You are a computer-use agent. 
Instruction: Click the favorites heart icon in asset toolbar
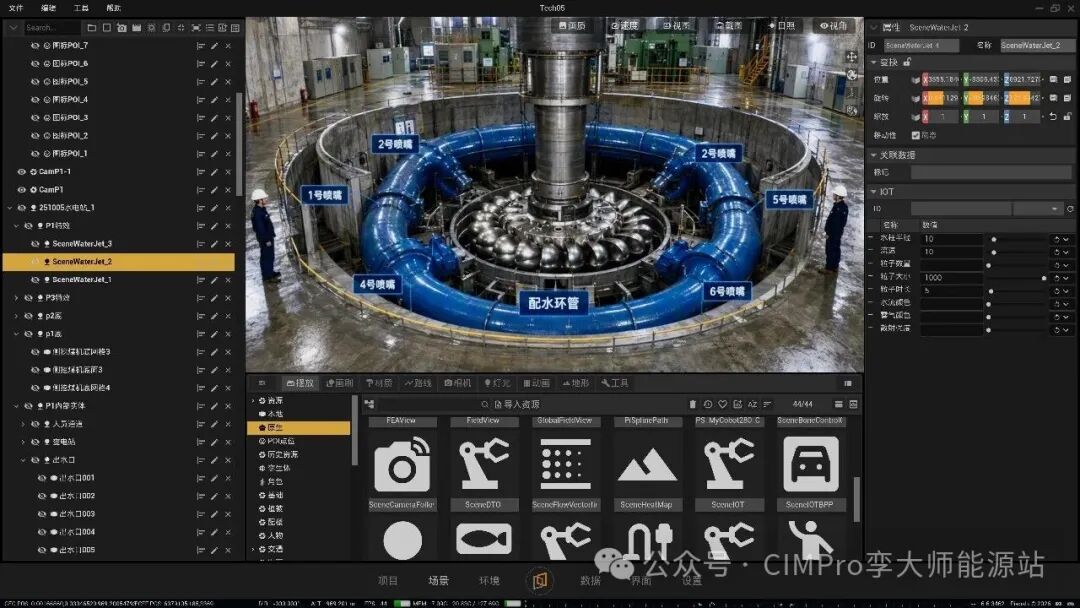tap(723, 404)
